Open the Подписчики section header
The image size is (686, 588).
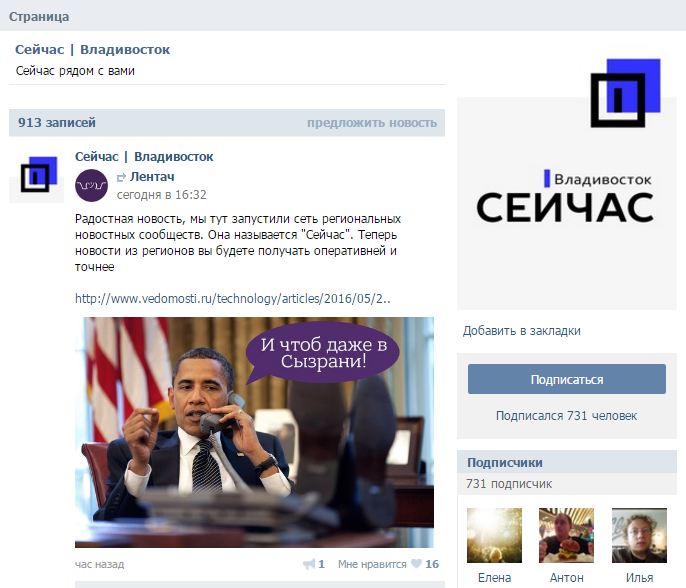(x=505, y=462)
